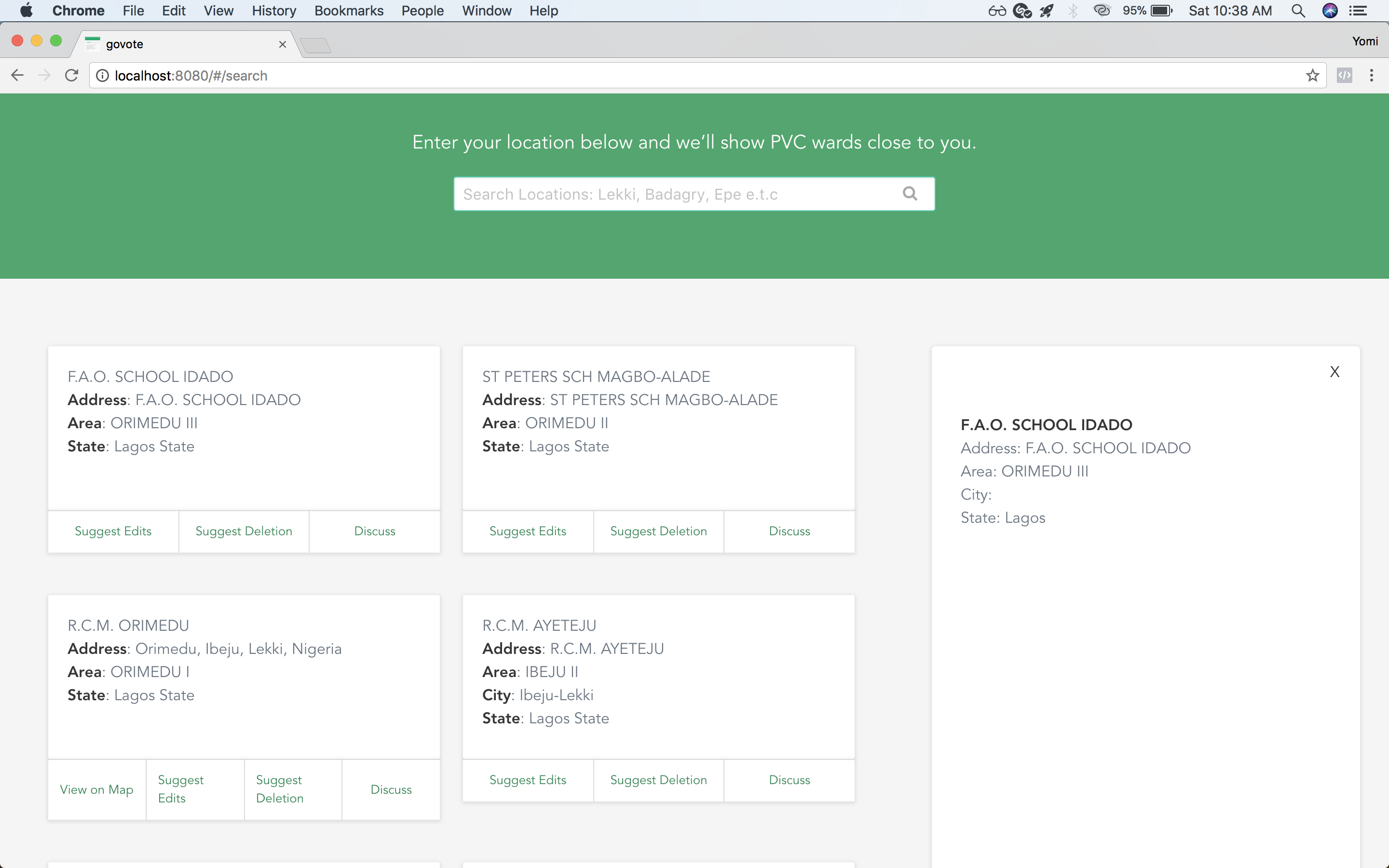Open the page info icon in the address bar

point(102,75)
